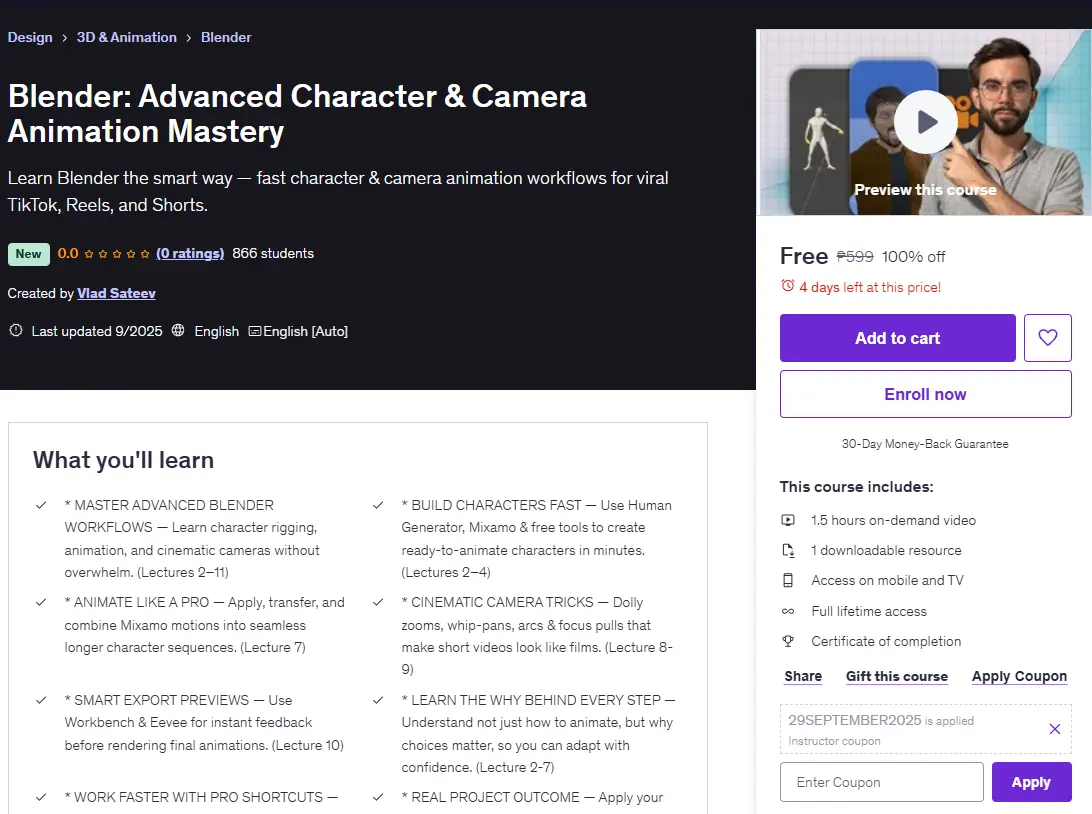This screenshot has width=1092, height=814.
Task: Click the English [Auto] captions text
Action: (306, 331)
